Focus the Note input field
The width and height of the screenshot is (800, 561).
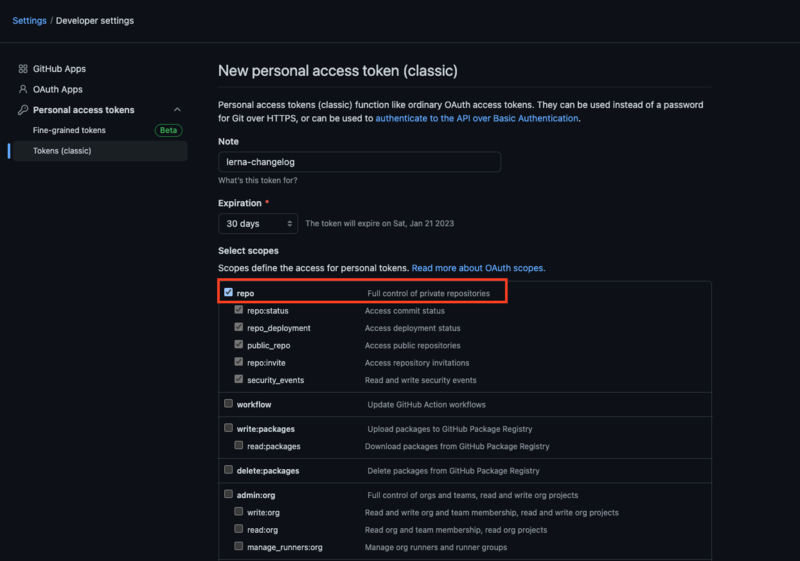pyautogui.click(x=359, y=162)
